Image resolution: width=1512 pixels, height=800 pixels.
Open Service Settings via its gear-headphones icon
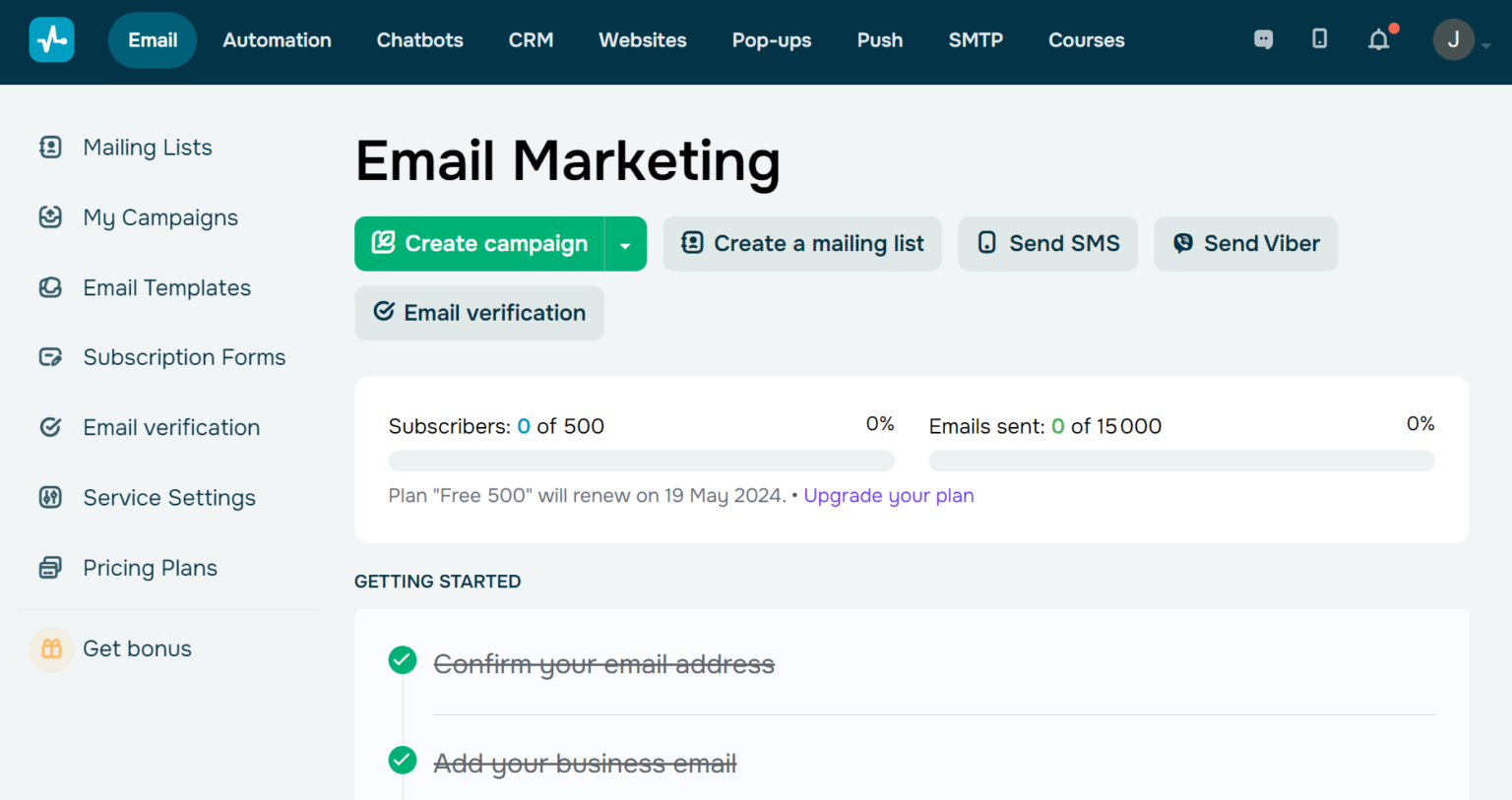[x=50, y=497]
